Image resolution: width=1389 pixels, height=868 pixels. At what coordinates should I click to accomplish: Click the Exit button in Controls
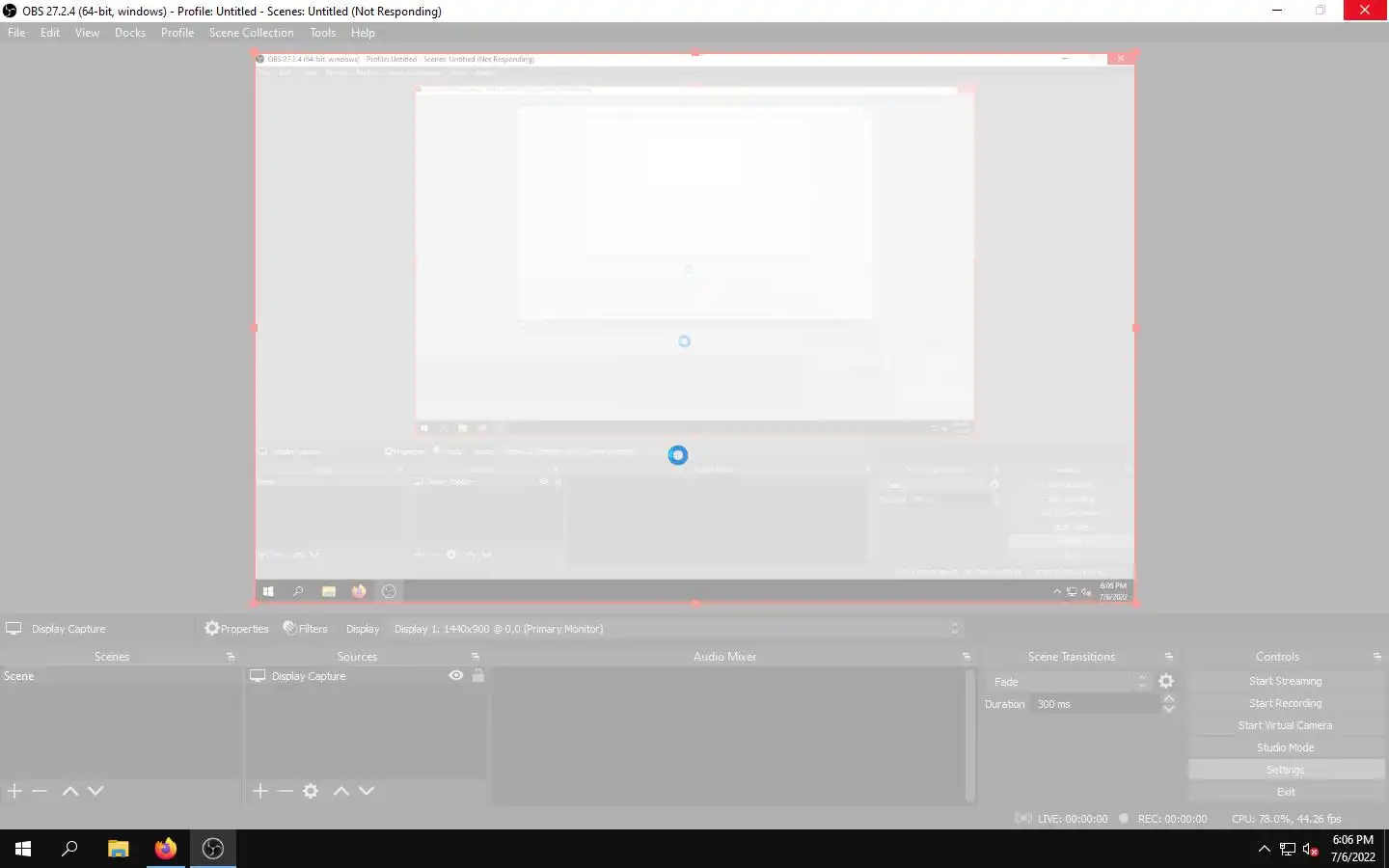click(x=1285, y=792)
